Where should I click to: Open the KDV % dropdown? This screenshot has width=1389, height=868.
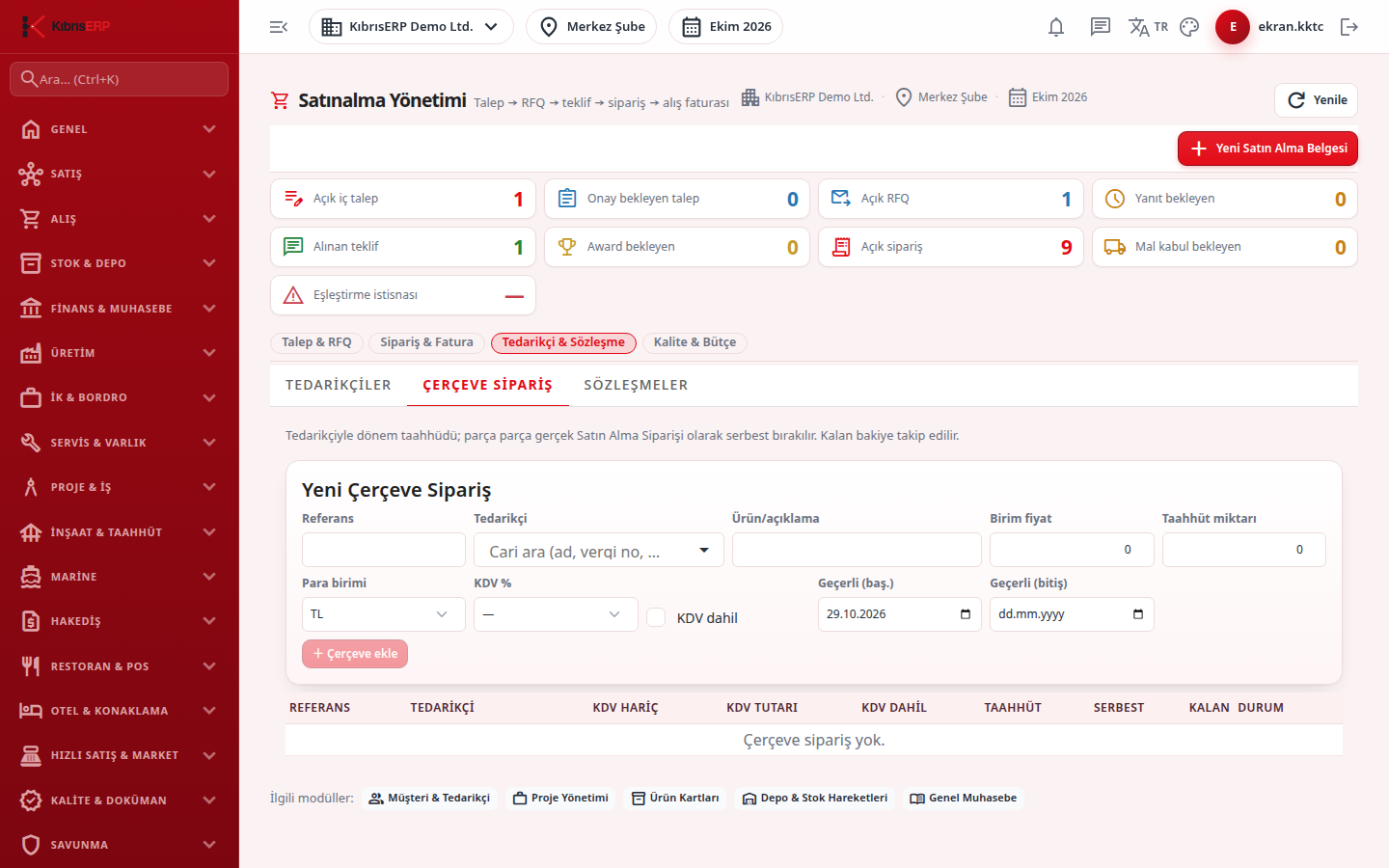point(556,614)
